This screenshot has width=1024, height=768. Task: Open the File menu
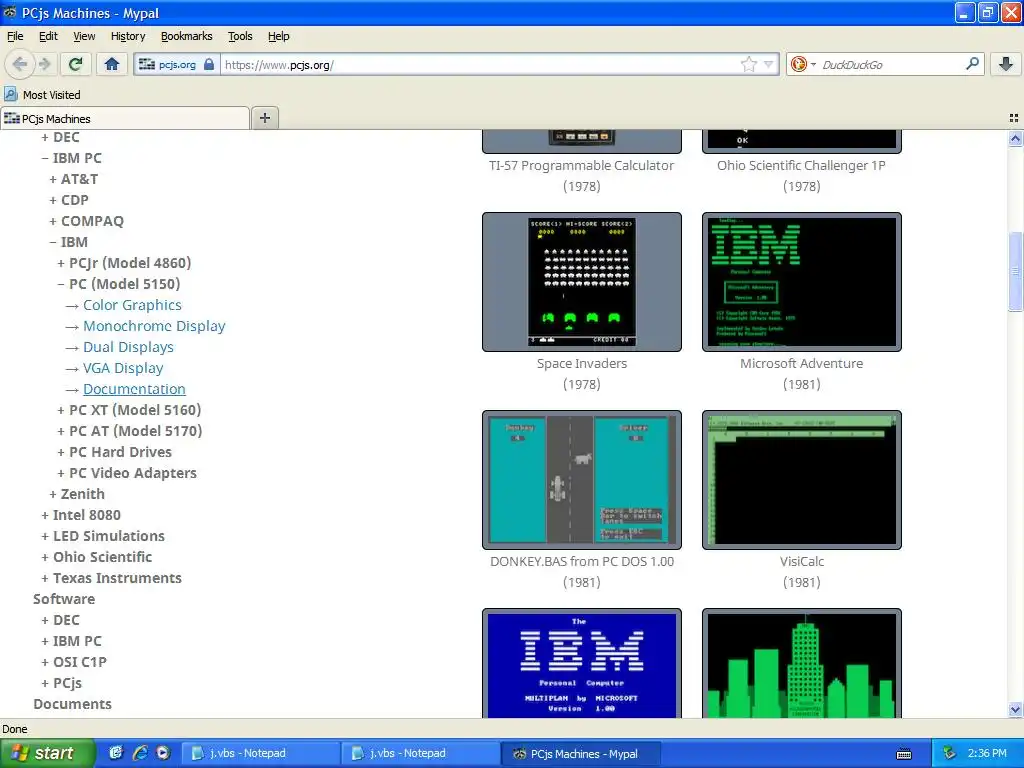(x=15, y=36)
